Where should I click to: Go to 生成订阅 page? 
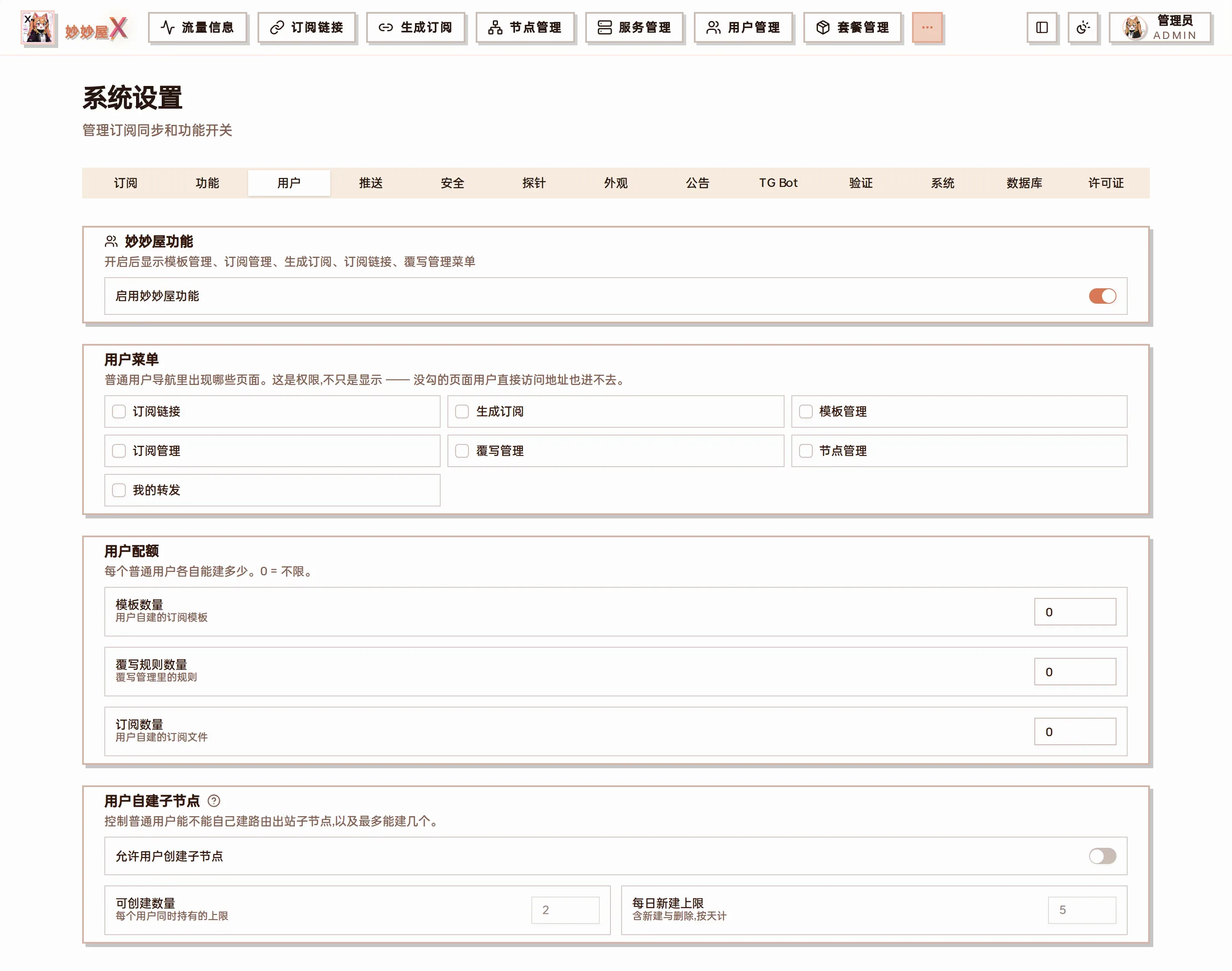point(416,27)
